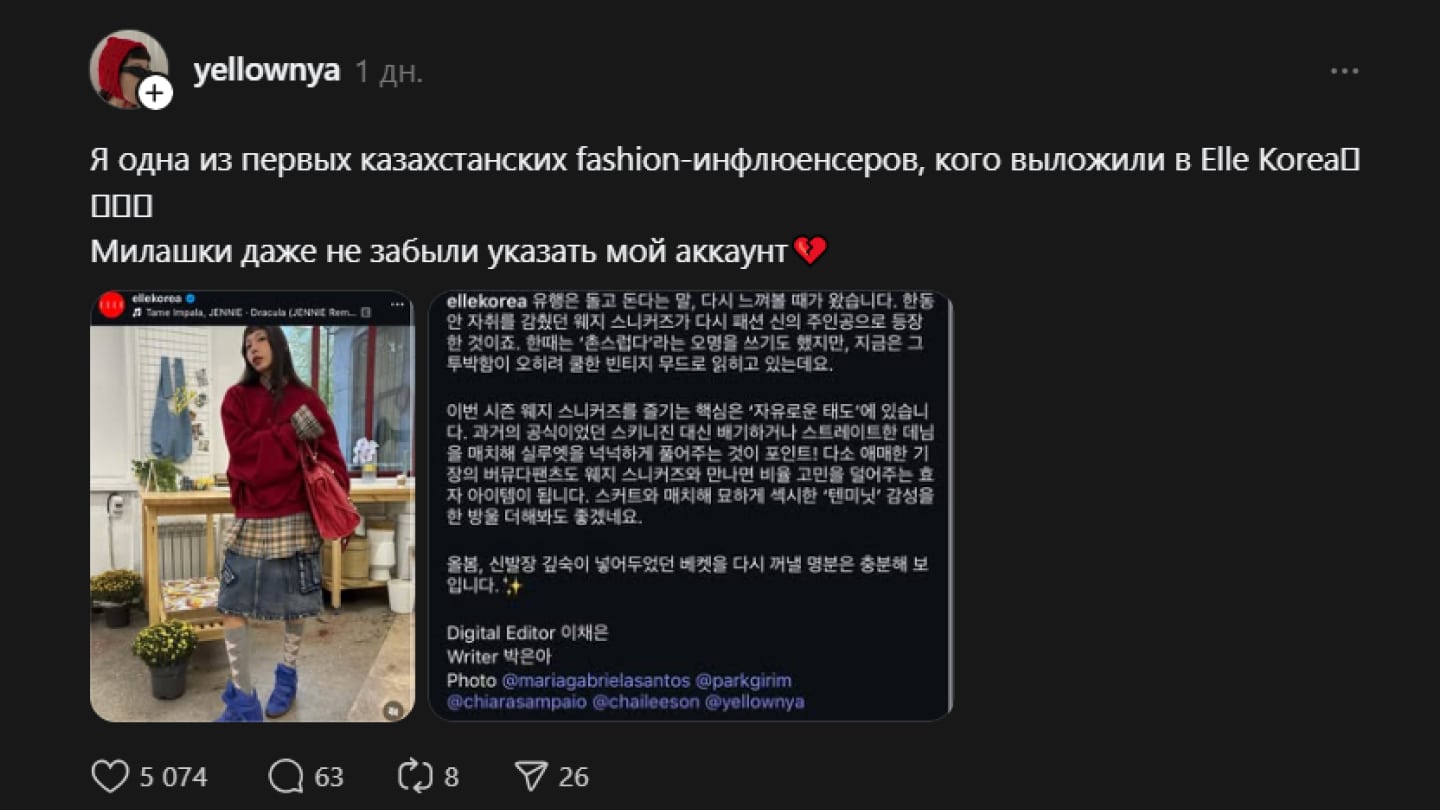View the 63 replies count
The image size is (1440, 810).
(x=329, y=777)
